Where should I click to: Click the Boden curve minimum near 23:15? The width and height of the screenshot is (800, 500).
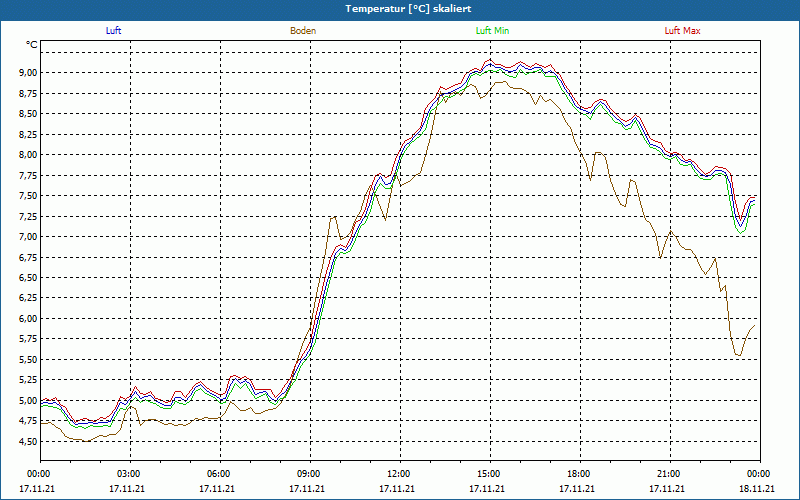click(x=739, y=355)
